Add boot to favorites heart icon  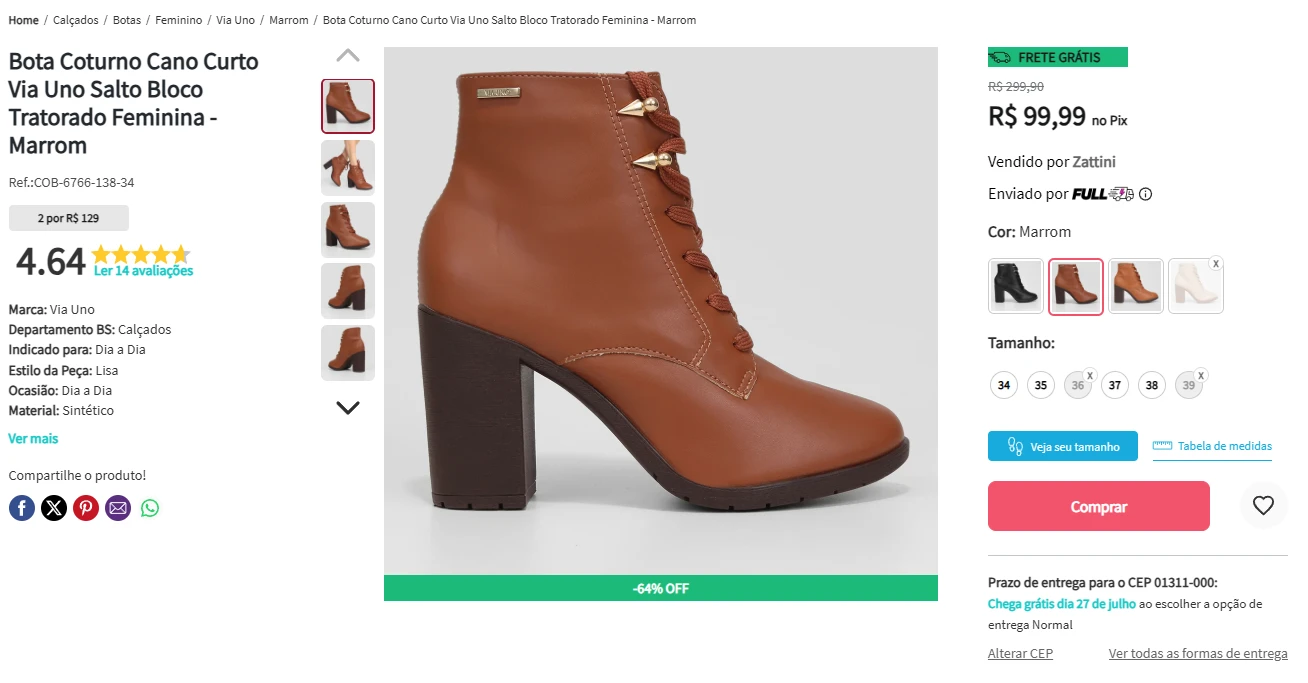[x=1263, y=506]
